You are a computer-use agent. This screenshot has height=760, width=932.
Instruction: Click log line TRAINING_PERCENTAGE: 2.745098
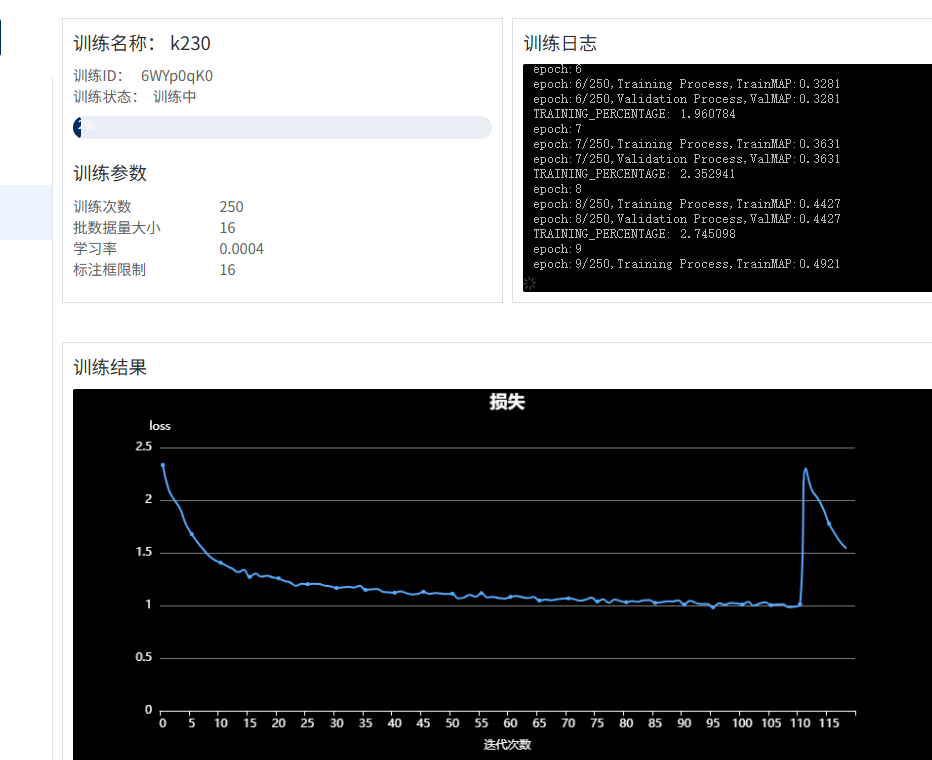pyautogui.click(x=634, y=234)
